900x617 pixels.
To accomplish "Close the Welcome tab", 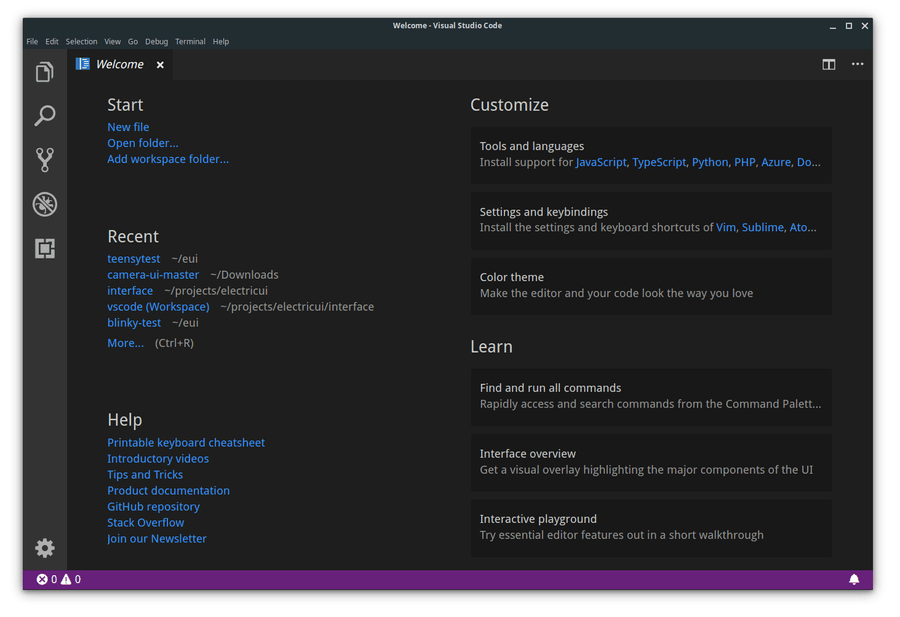I will point(160,63).
